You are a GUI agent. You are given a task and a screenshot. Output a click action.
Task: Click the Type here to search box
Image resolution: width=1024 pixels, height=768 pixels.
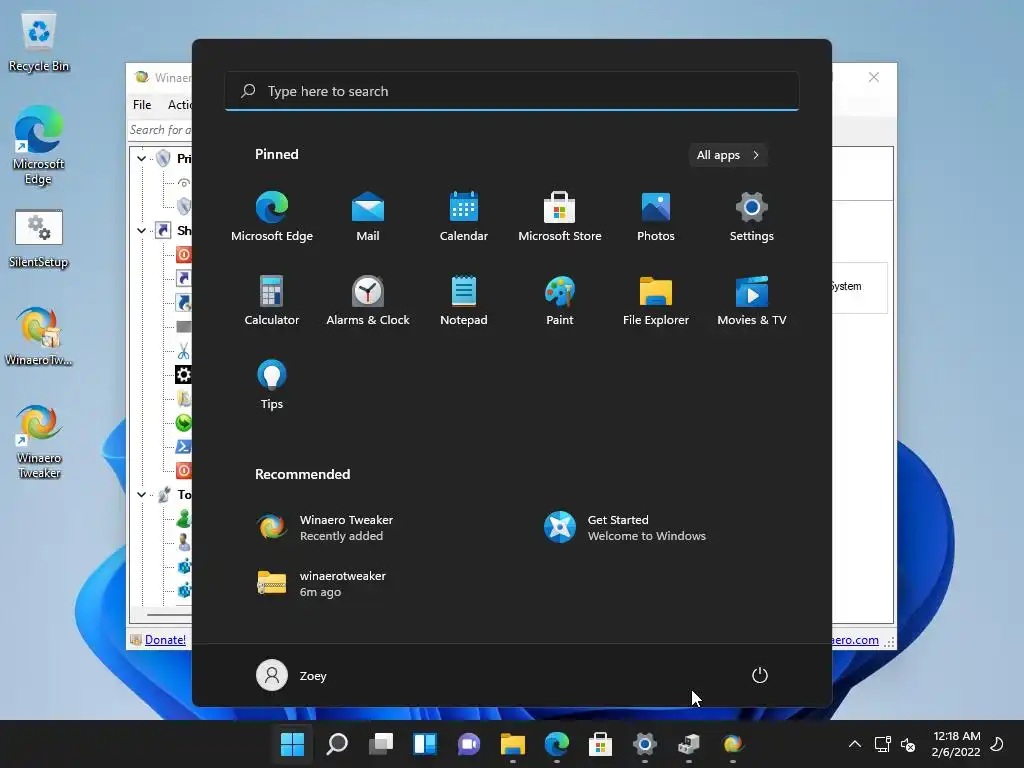[512, 91]
